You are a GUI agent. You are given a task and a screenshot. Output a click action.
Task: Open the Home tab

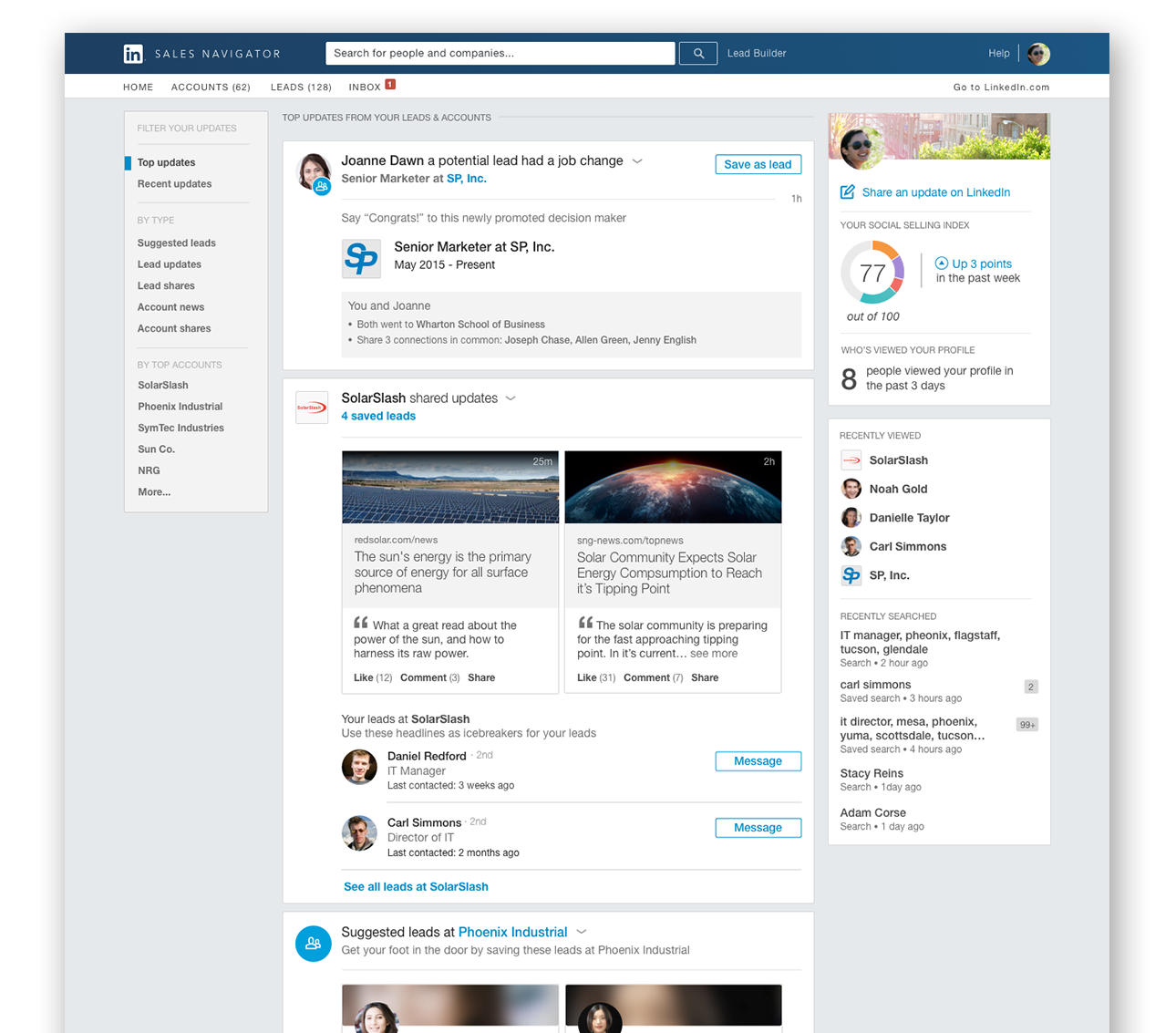(139, 88)
